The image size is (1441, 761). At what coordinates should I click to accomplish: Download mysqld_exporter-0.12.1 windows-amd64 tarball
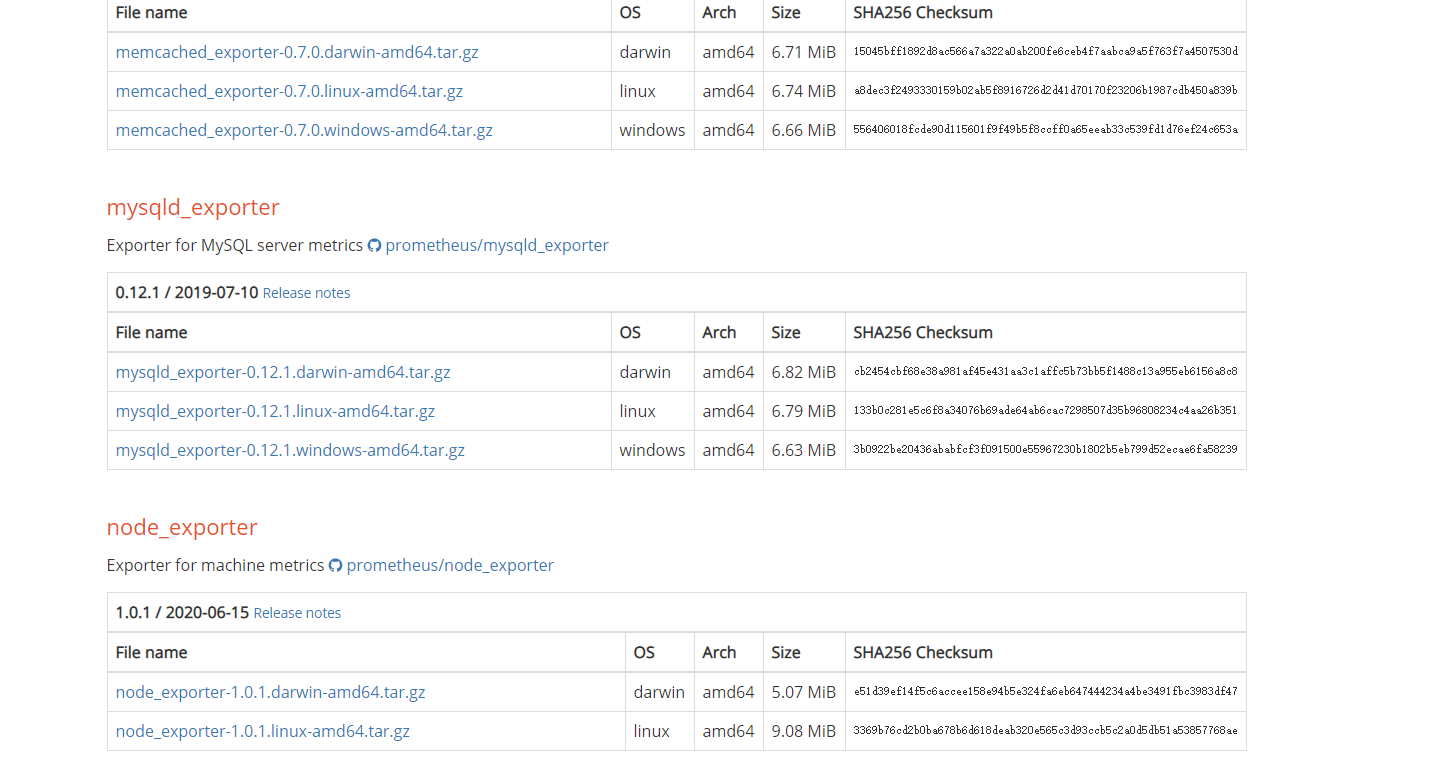[290, 450]
